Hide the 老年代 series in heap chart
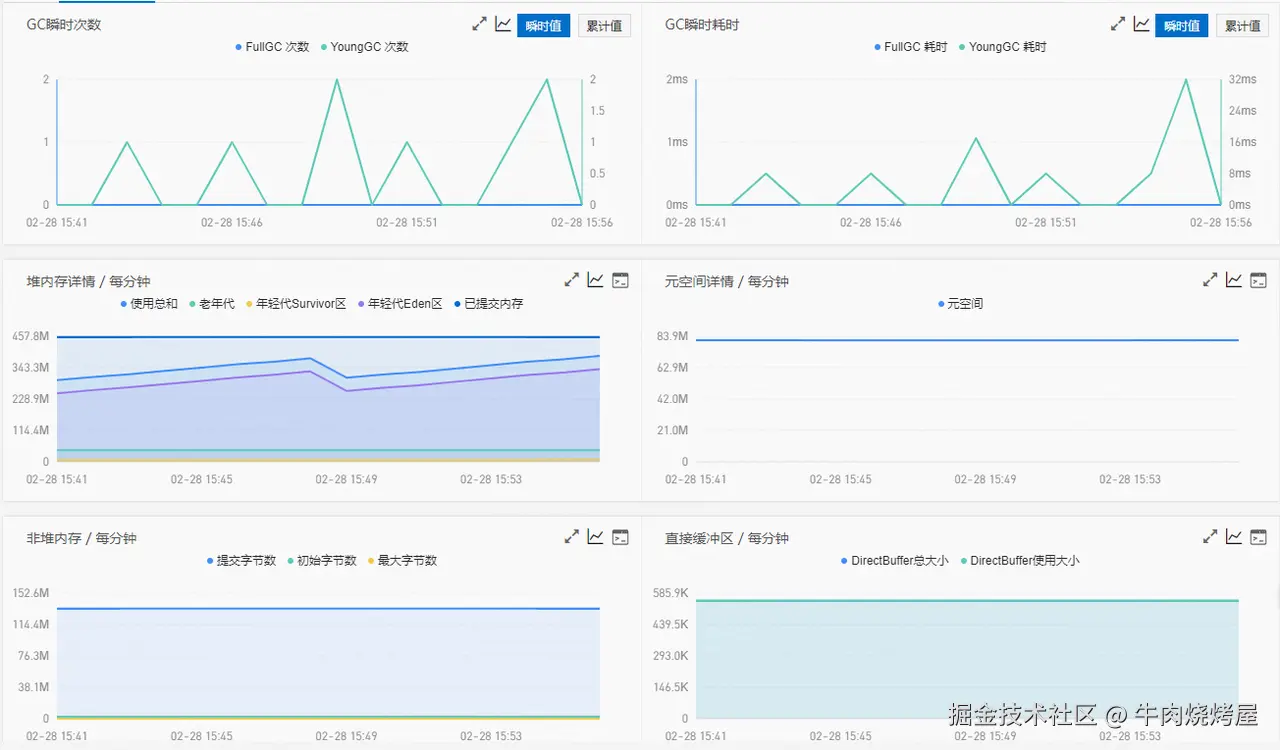Image resolution: width=1280 pixels, height=750 pixels. tap(211, 303)
